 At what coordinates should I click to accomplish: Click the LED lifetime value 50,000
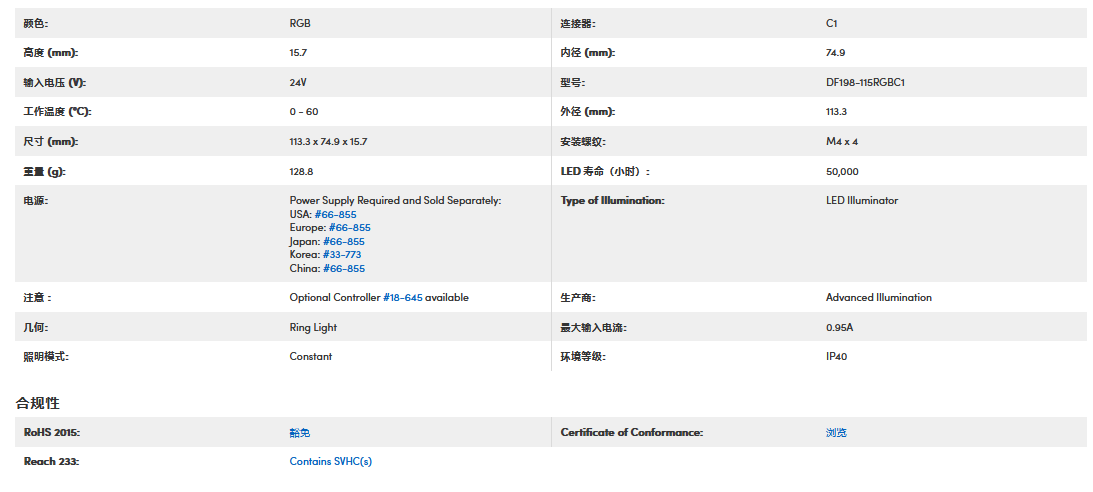tap(842, 172)
